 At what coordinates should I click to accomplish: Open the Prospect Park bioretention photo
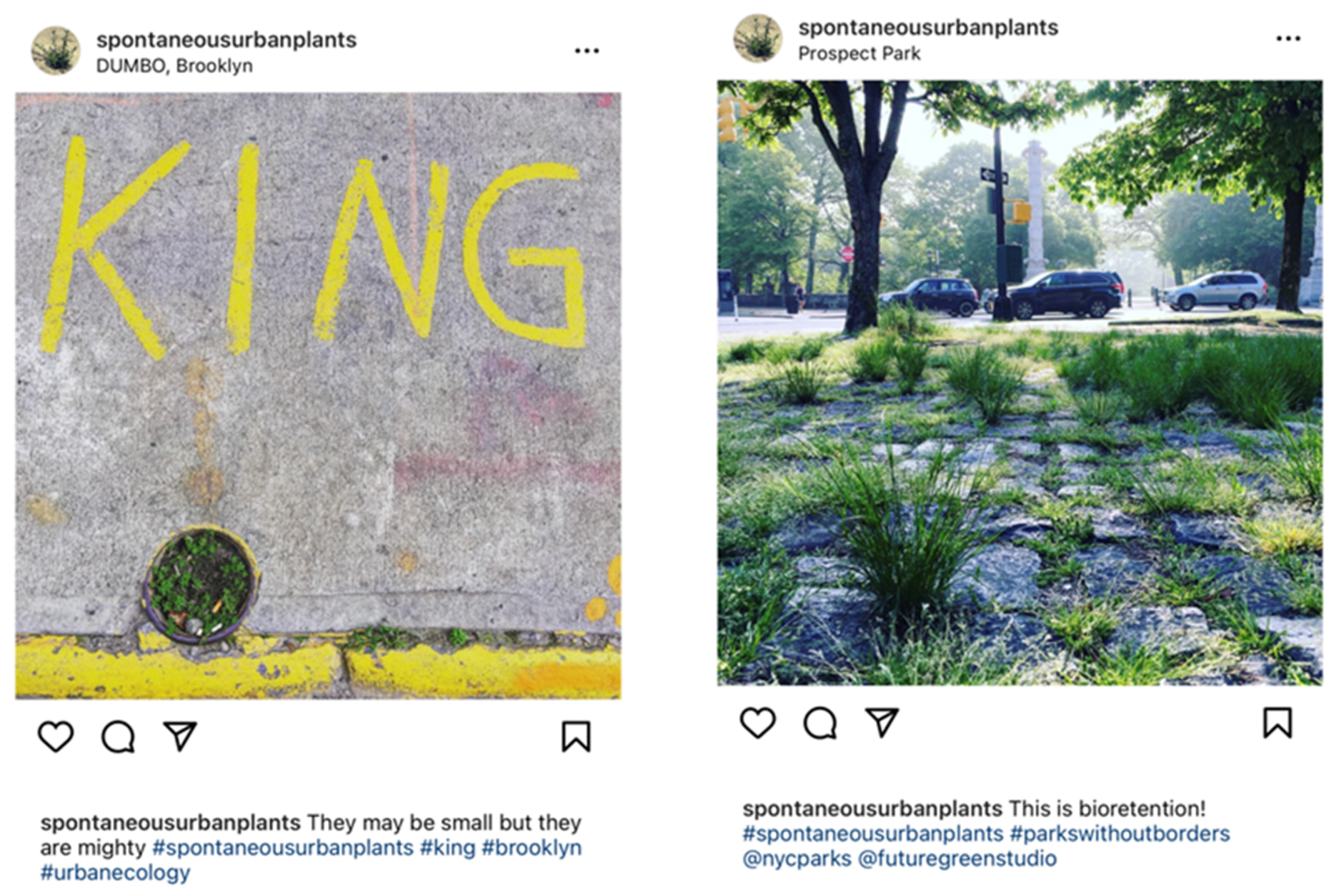click(x=1019, y=383)
